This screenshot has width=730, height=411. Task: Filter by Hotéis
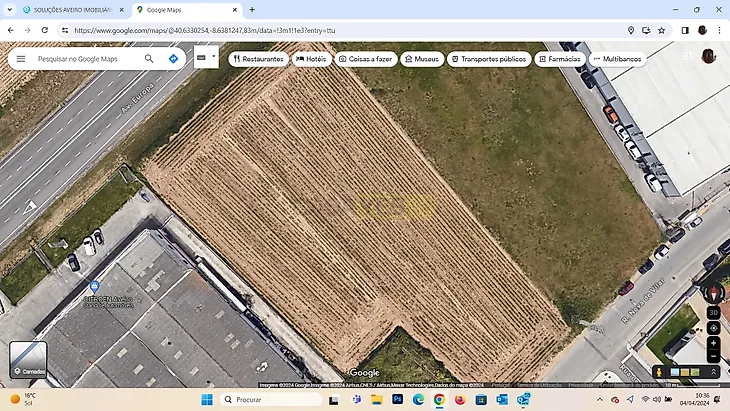coord(311,59)
